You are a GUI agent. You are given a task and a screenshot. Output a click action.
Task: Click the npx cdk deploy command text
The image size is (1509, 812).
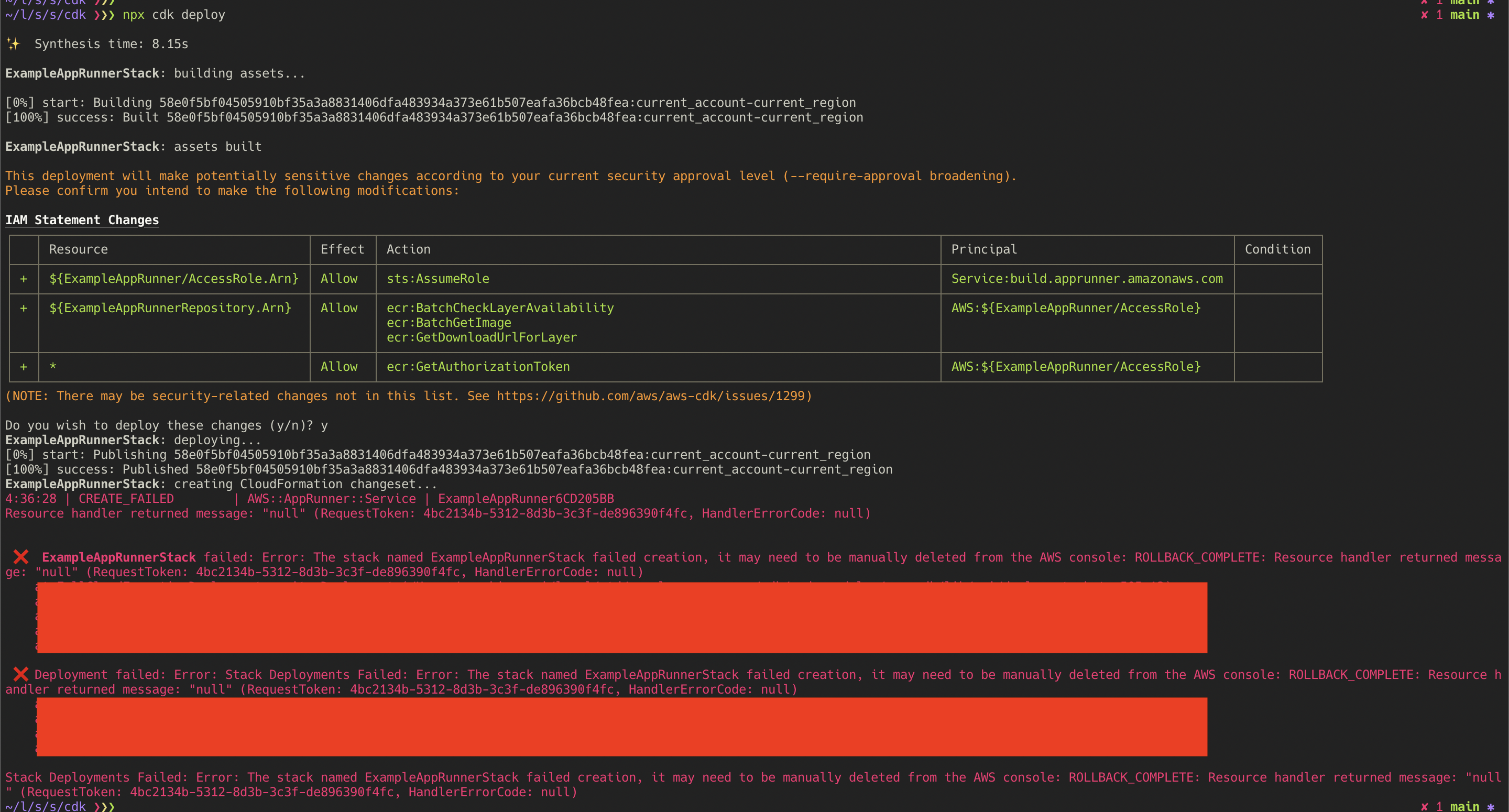pos(173,15)
